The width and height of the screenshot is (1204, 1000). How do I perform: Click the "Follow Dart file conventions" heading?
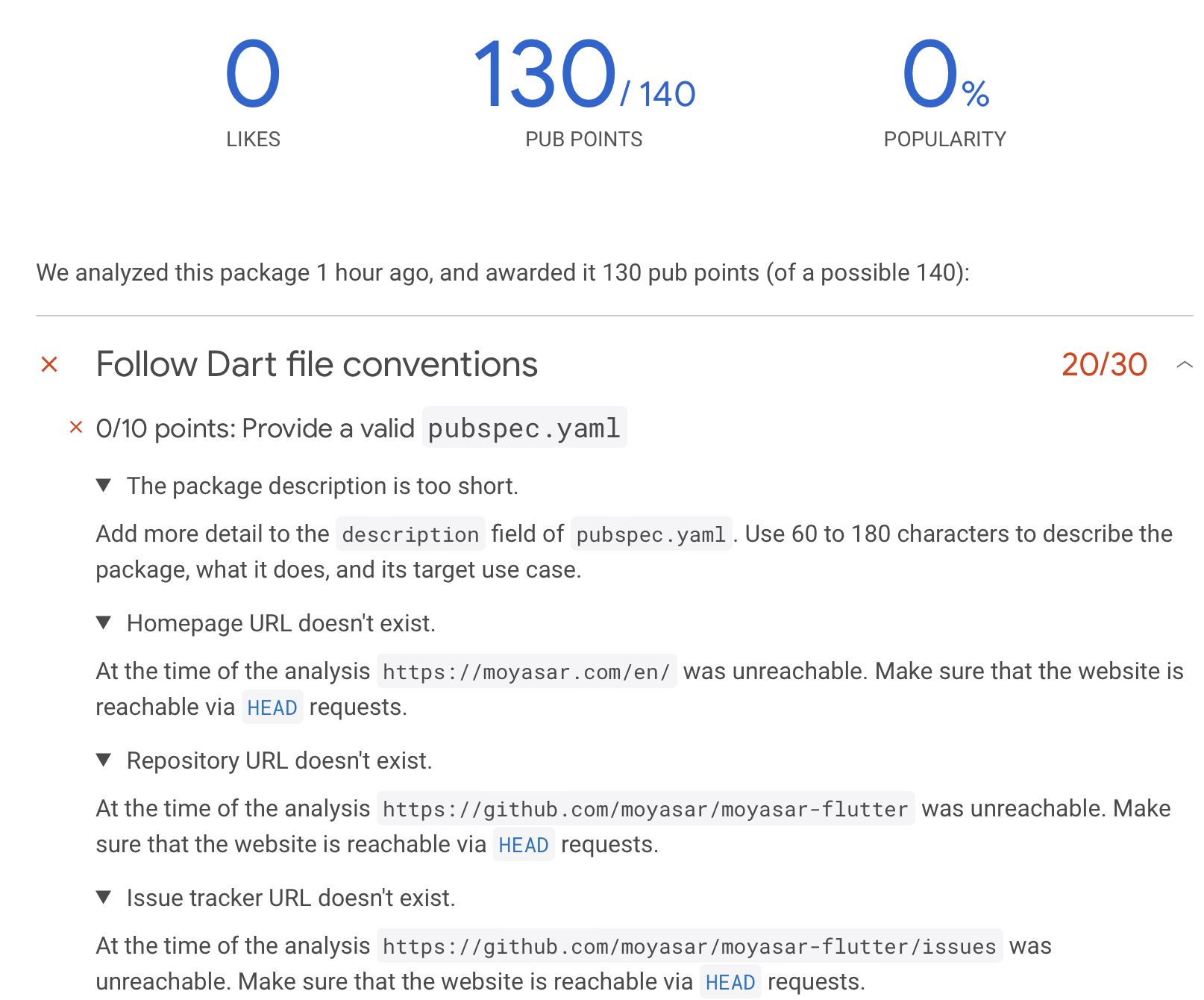(317, 364)
